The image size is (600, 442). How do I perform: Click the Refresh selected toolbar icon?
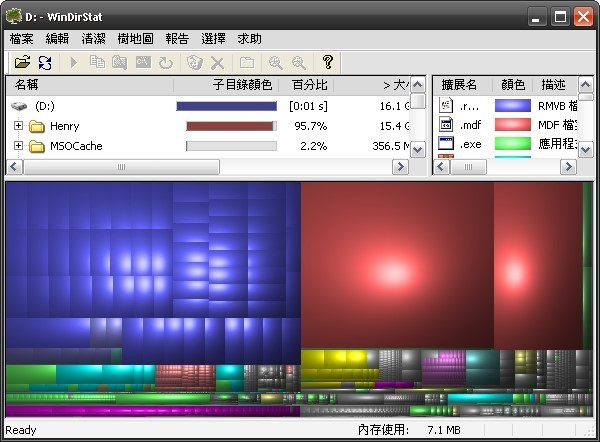click(166, 62)
